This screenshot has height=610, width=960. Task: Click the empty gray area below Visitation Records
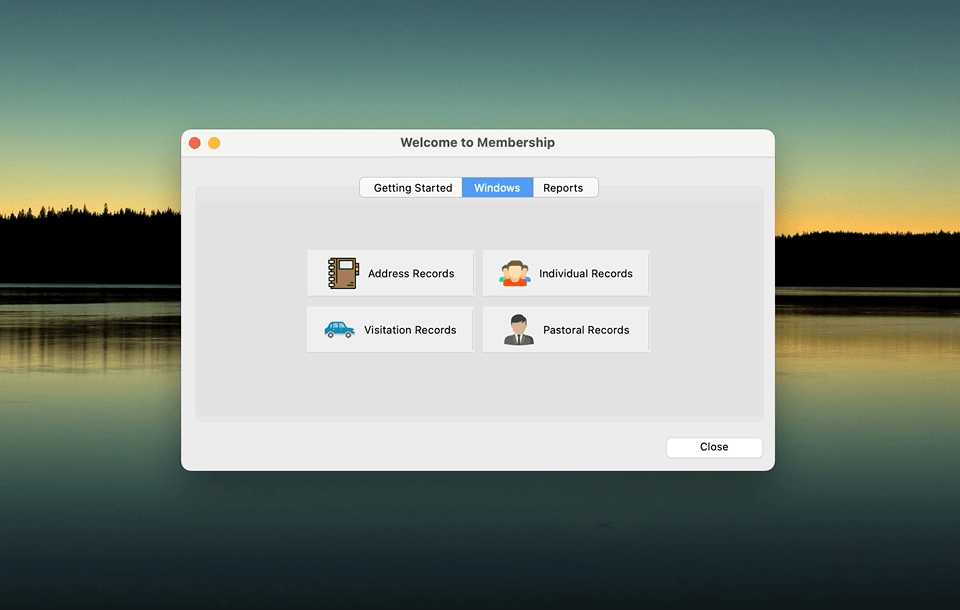pos(390,385)
